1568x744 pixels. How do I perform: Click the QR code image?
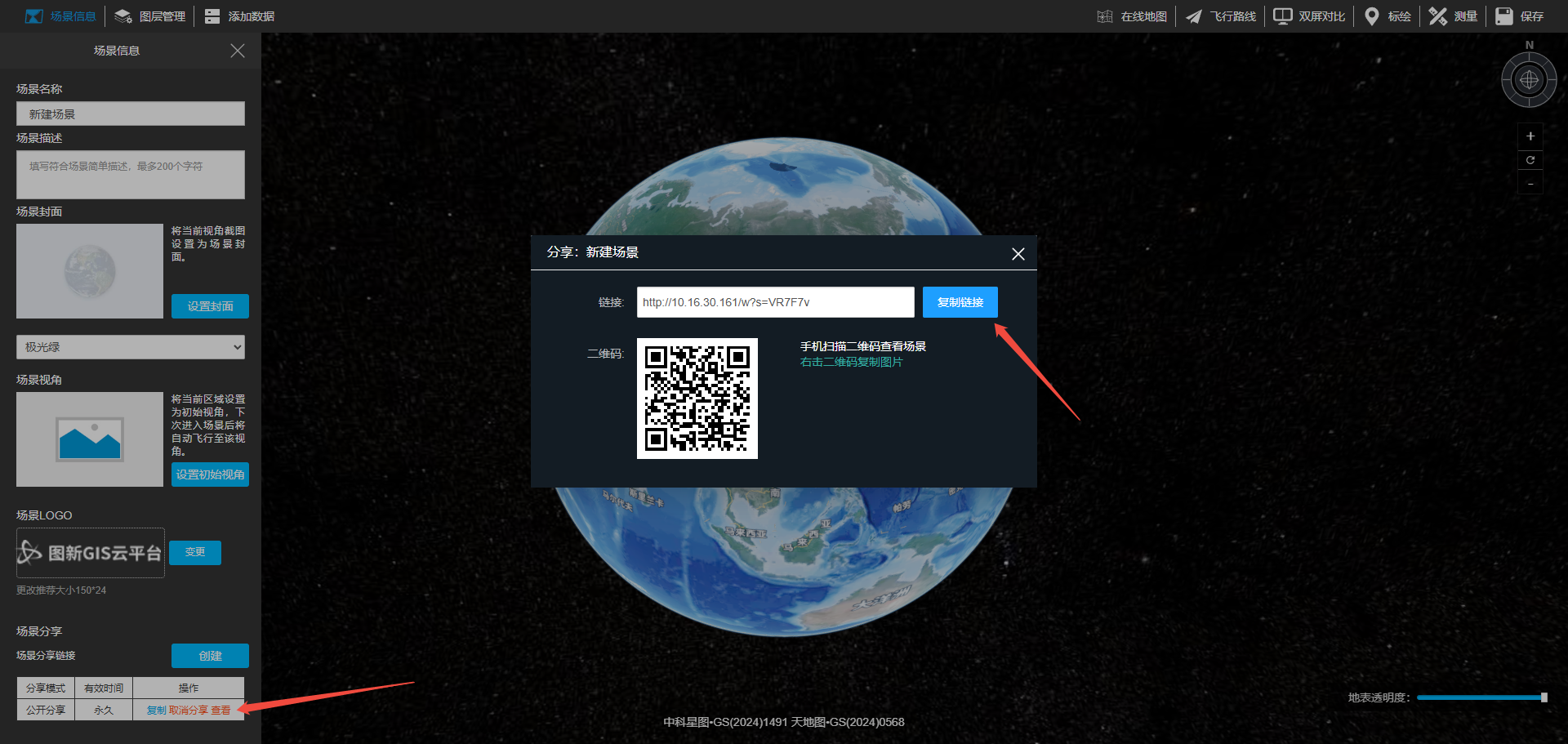click(697, 399)
